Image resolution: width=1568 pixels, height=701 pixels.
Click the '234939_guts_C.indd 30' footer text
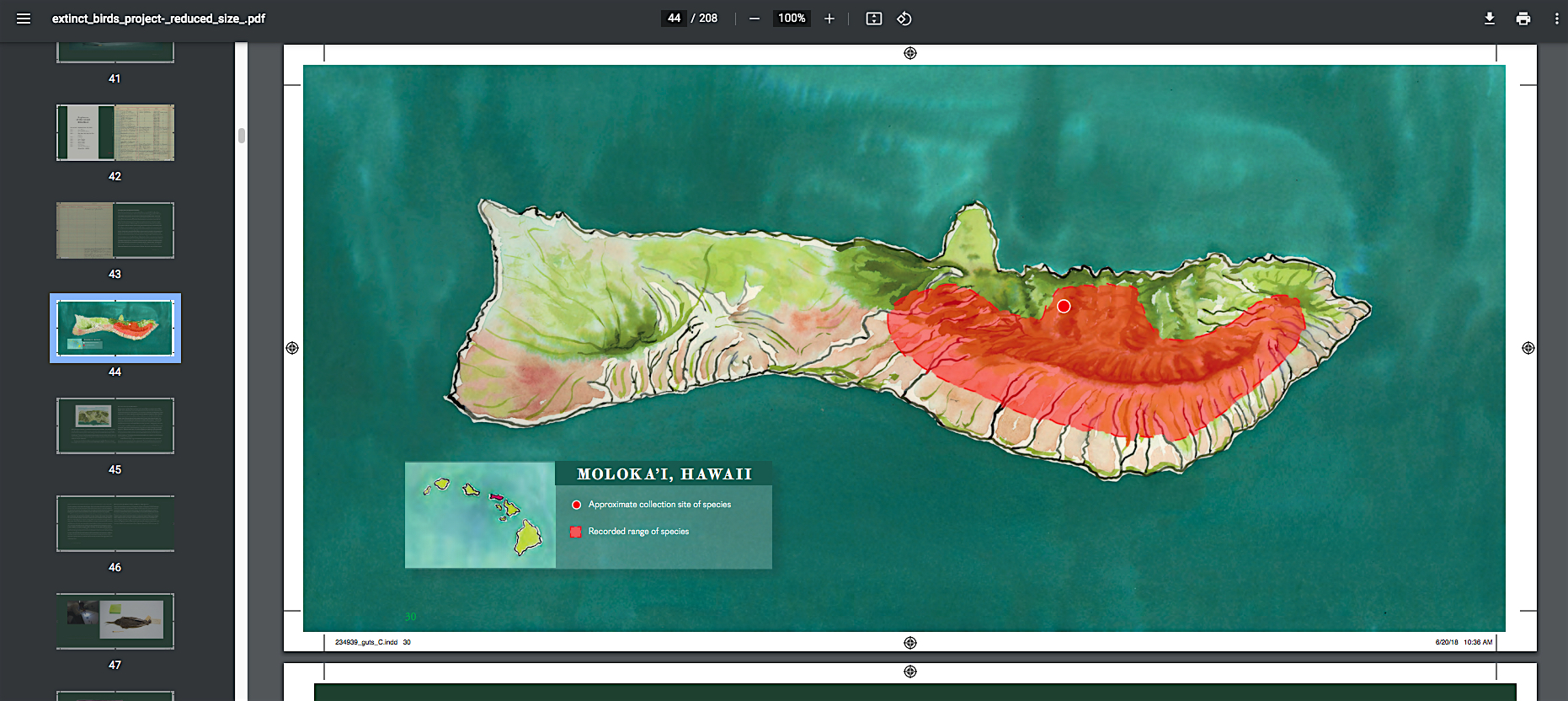(x=373, y=642)
